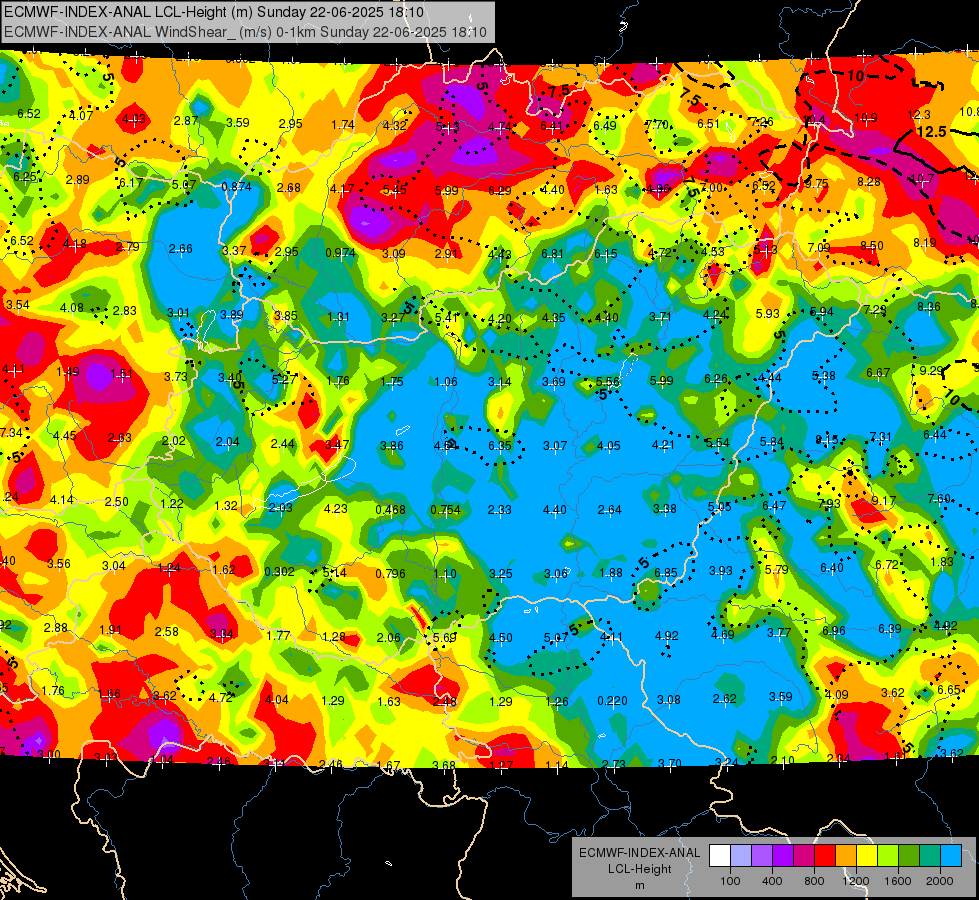Click the legend value 2000
The height and width of the screenshot is (900, 979).
coord(940,881)
